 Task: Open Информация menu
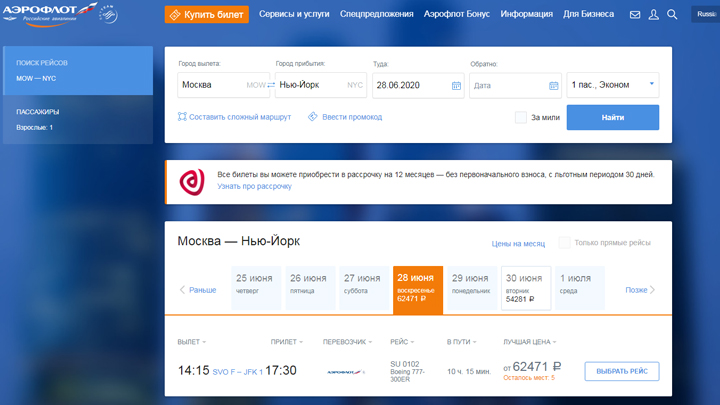[x=527, y=14]
